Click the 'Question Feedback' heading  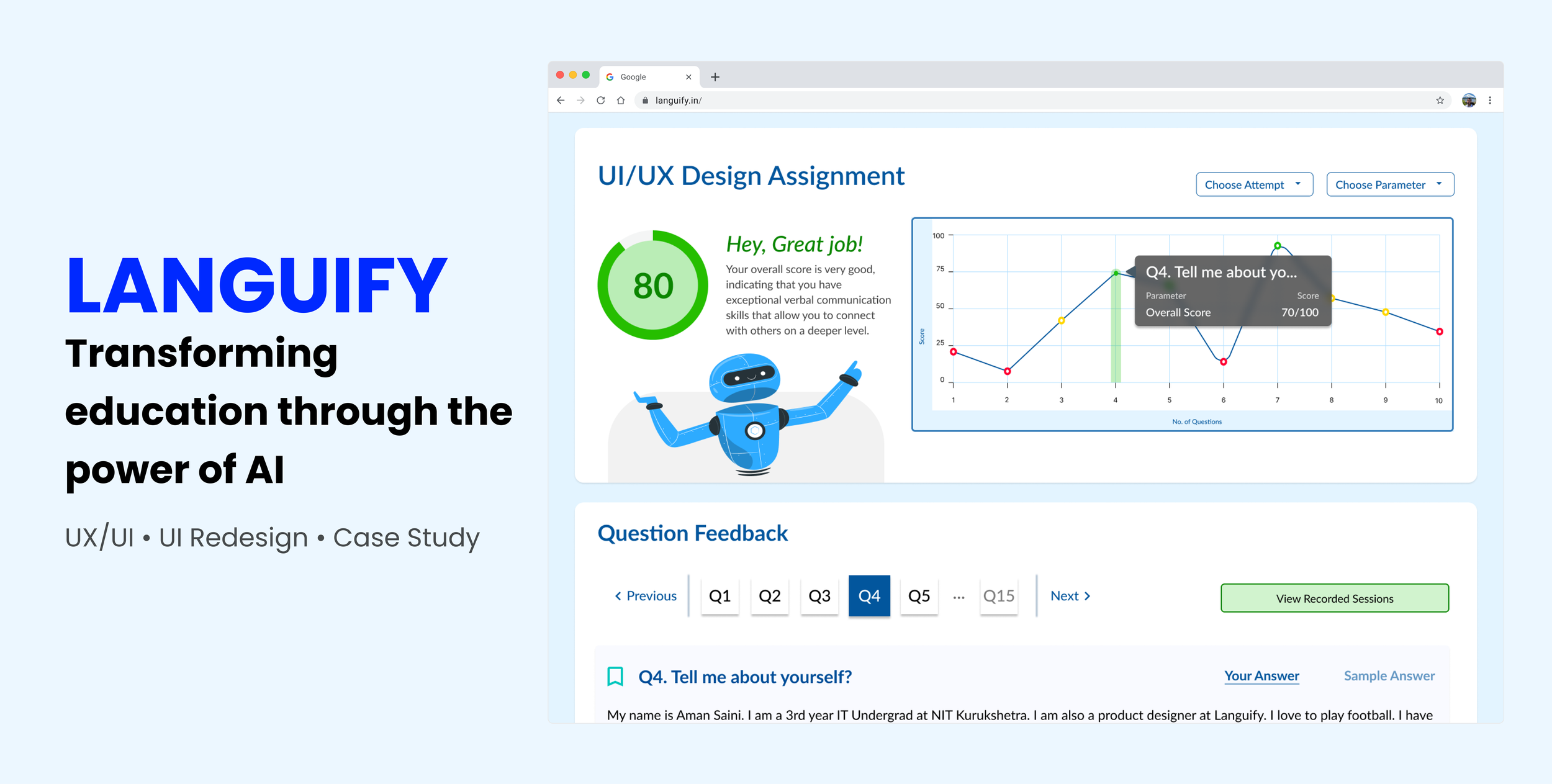[x=692, y=533]
